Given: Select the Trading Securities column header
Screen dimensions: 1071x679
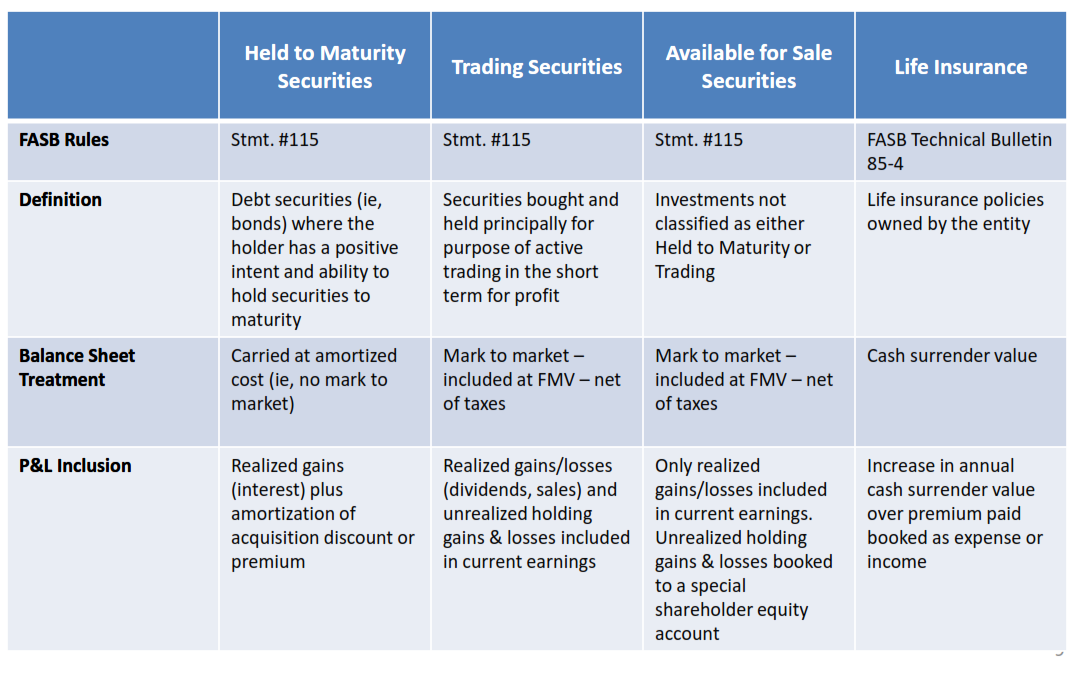Looking at the screenshot, I should (537, 66).
